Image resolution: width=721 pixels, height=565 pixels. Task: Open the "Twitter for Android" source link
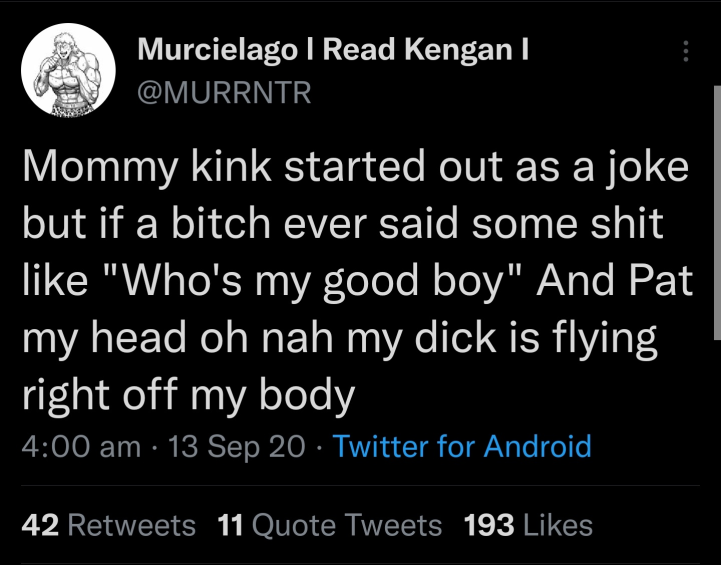tap(461, 446)
